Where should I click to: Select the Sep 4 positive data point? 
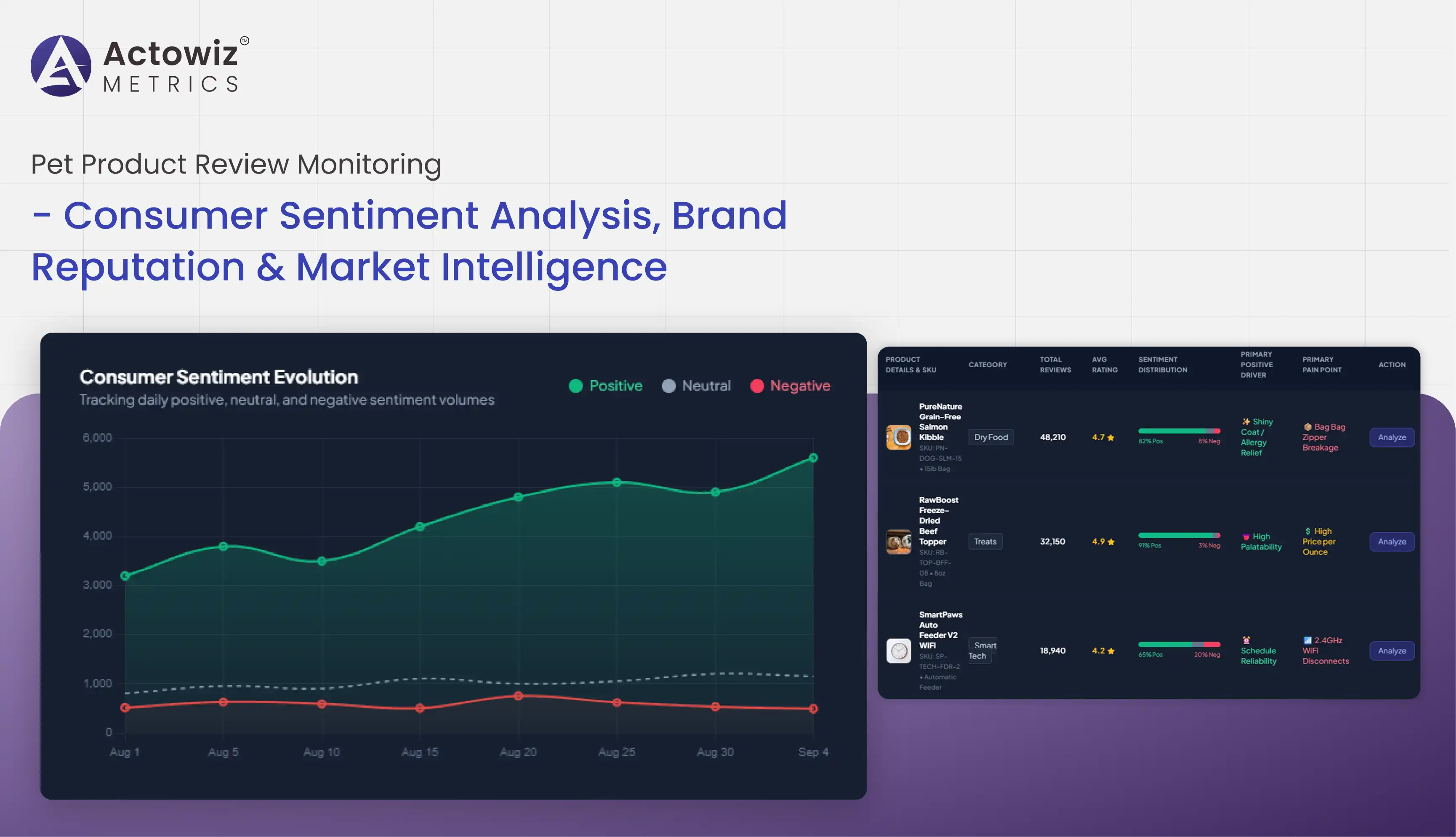(813, 458)
